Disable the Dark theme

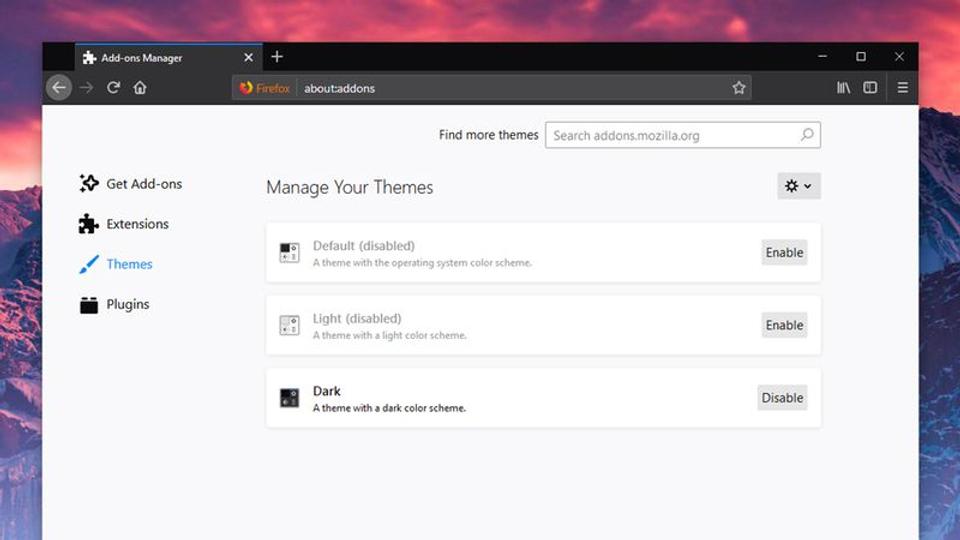tap(782, 397)
